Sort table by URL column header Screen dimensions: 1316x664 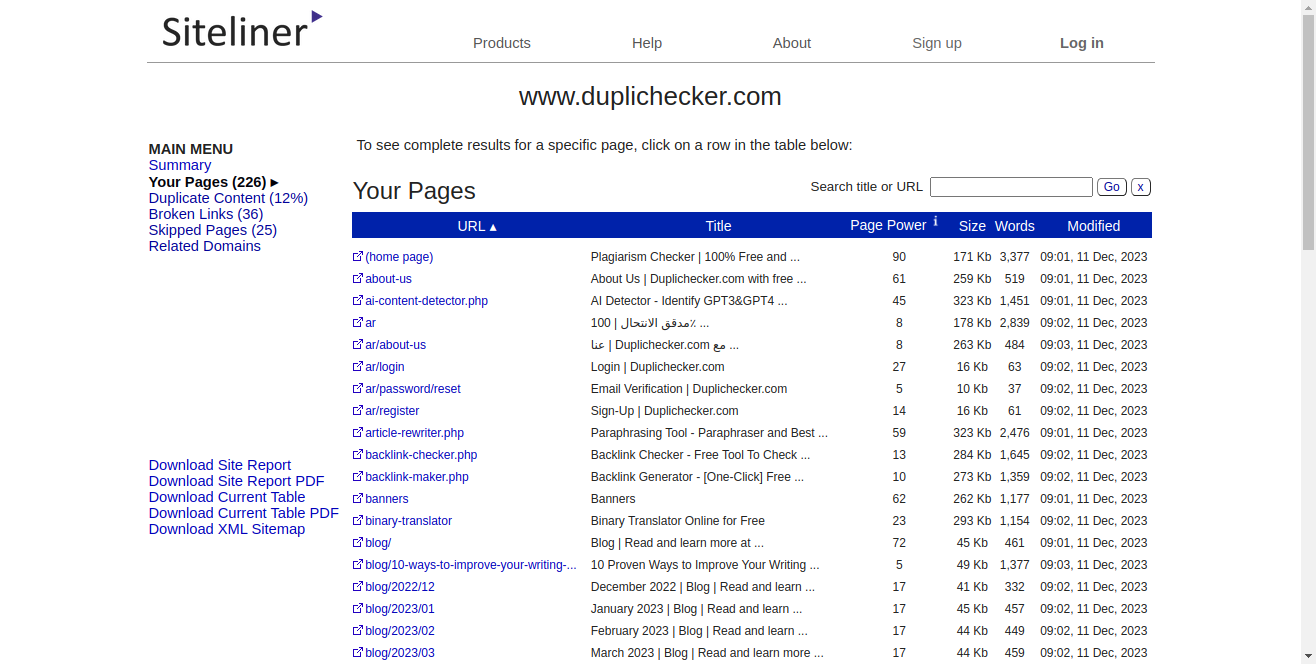(476, 226)
